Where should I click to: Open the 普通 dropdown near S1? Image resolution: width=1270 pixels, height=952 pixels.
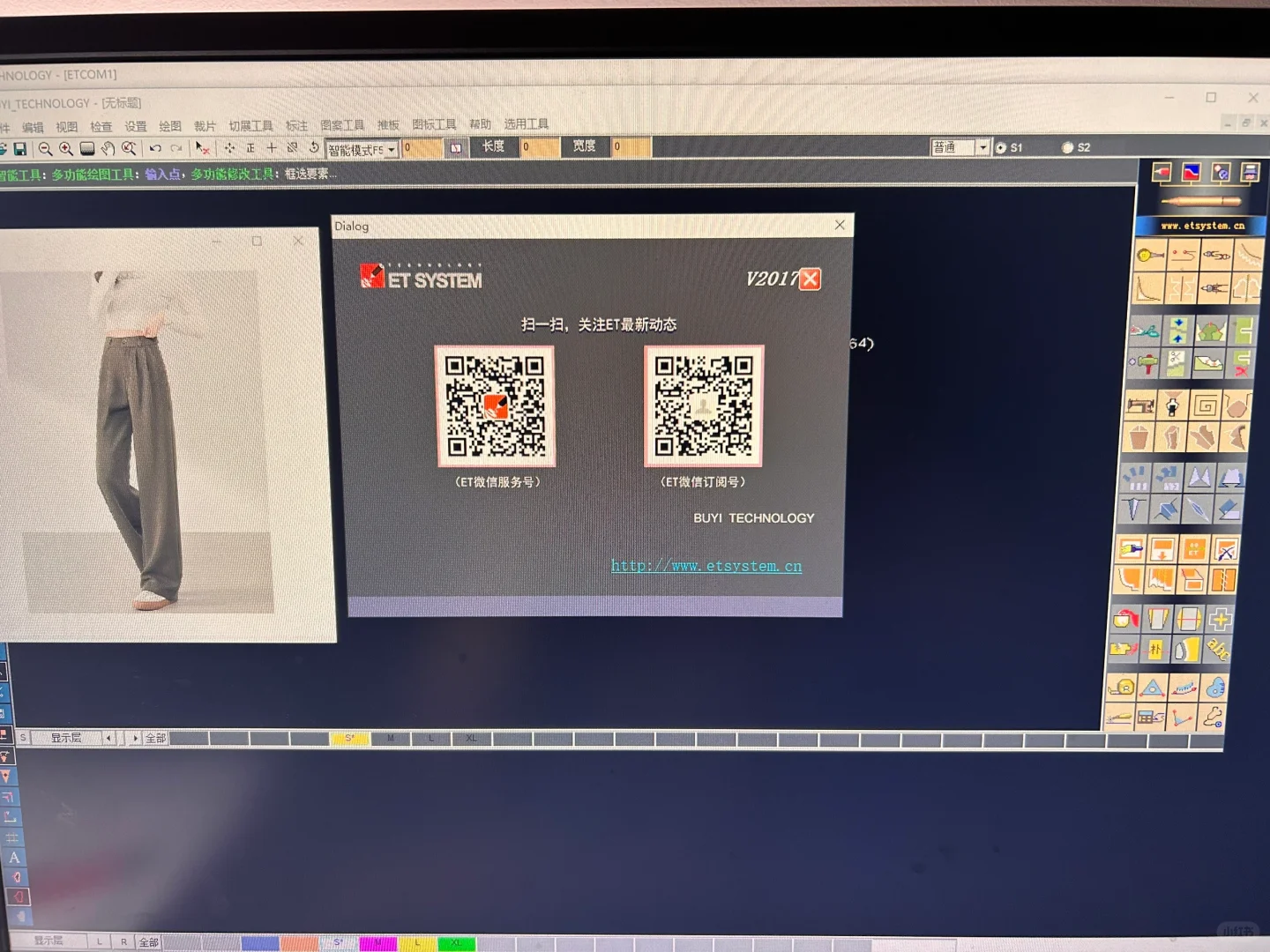pos(960,147)
